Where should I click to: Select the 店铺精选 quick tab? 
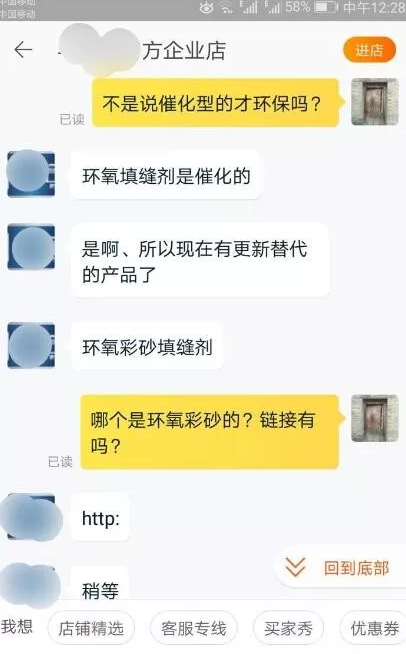tap(91, 628)
